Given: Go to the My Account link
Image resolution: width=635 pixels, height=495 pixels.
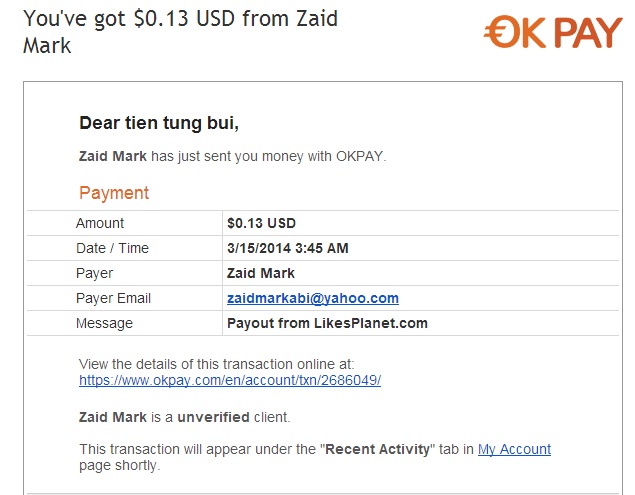Looking at the screenshot, I should tap(514, 449).
